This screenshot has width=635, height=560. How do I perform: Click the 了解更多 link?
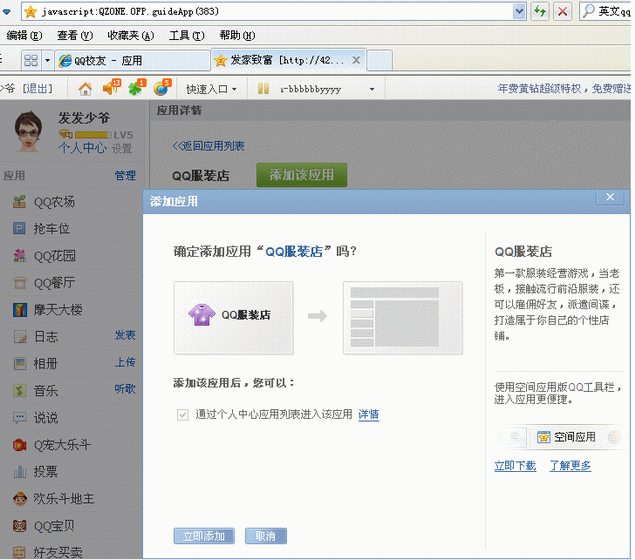570,466
